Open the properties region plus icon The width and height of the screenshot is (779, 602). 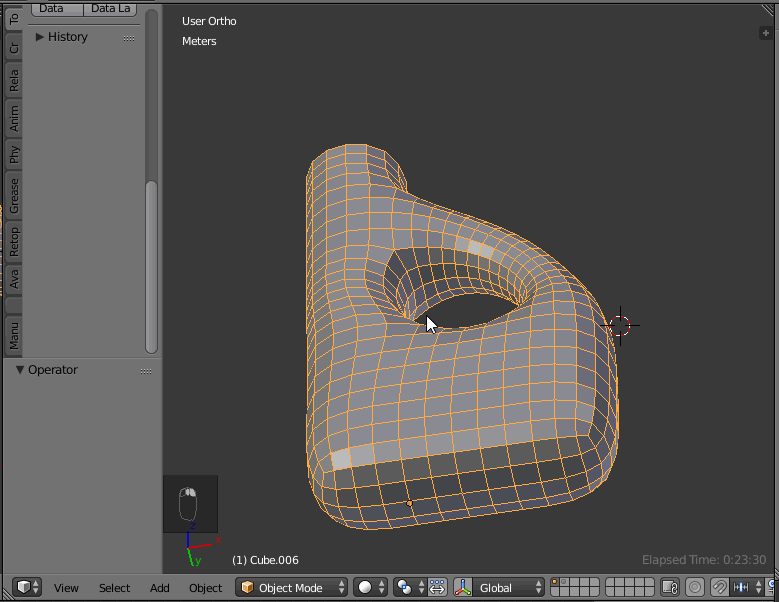[x=766, y=33]
